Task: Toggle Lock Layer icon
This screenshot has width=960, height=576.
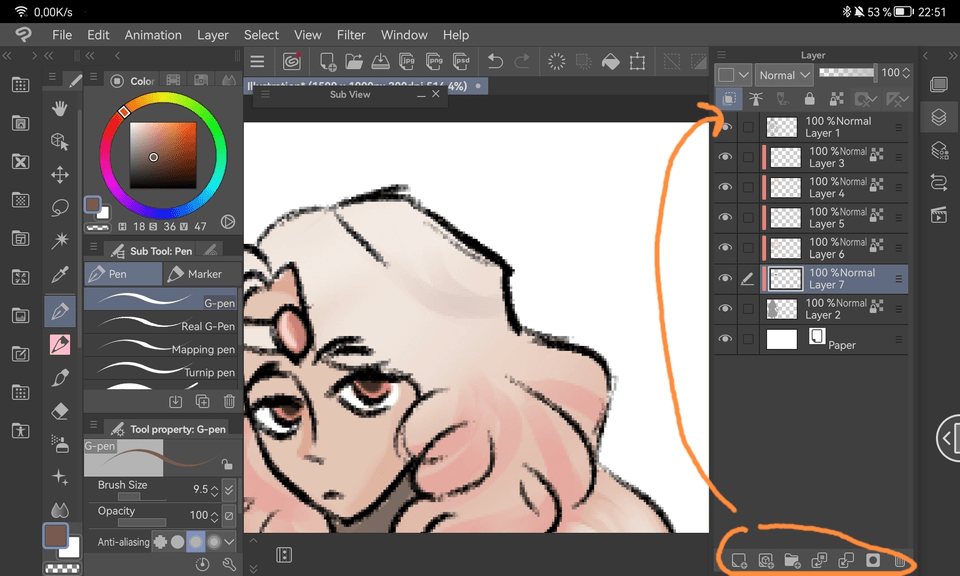Action: coord(809,99)
